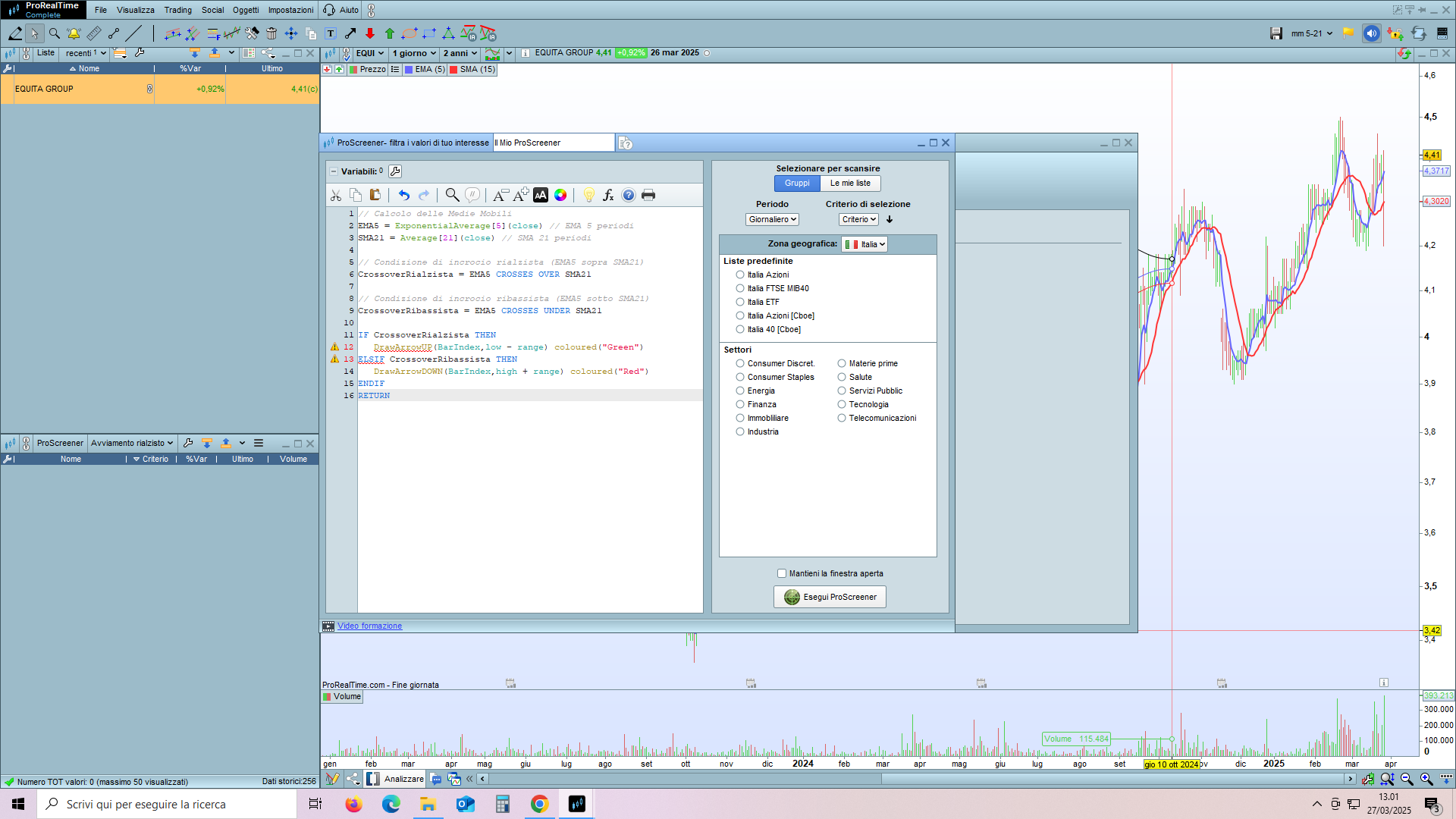Image resolution: width=1456 pixels, height=819 pixels.
Task: Open the Trading menu
Action: 177,10
